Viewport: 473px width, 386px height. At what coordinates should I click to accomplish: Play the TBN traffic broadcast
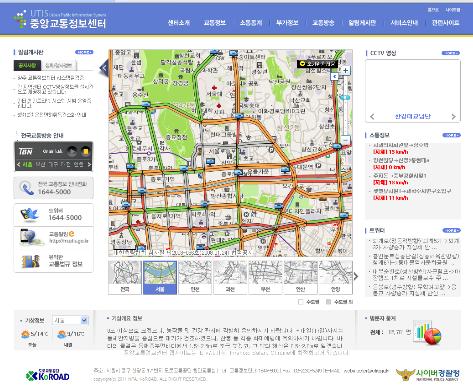pos(72,151)
